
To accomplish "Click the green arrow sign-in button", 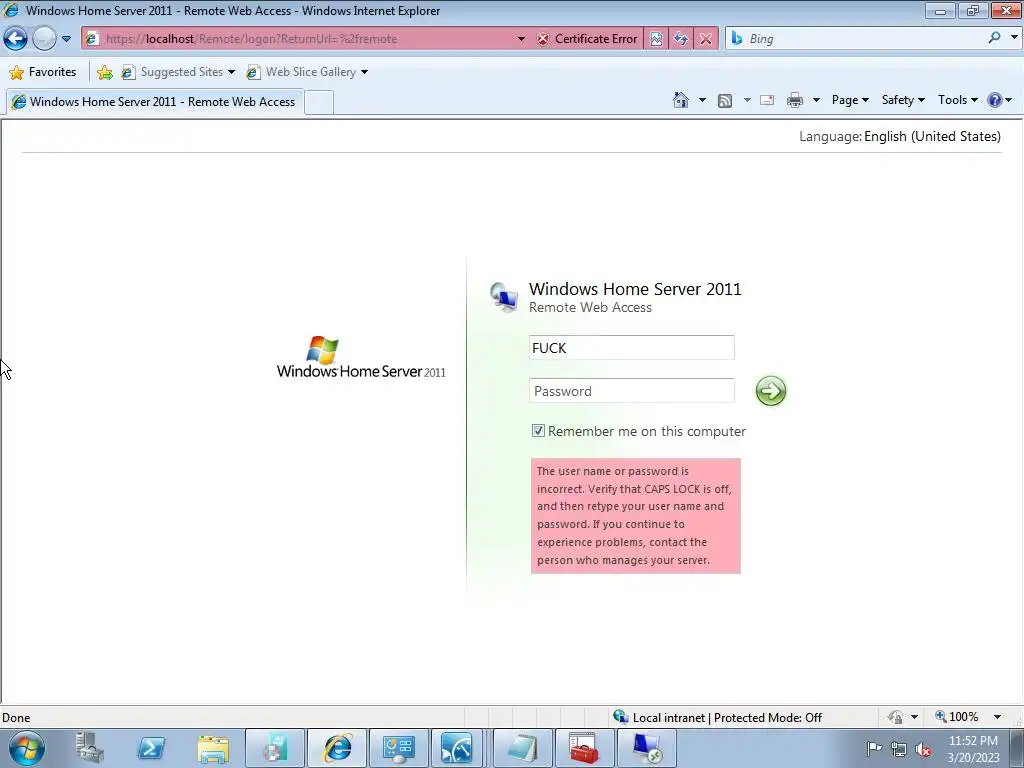I will [x=771, y=391].
